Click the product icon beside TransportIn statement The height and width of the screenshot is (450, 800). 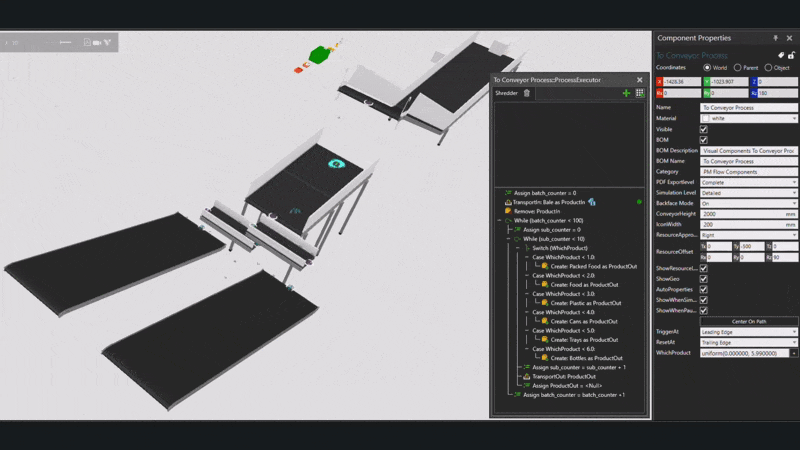coord(593,201)
